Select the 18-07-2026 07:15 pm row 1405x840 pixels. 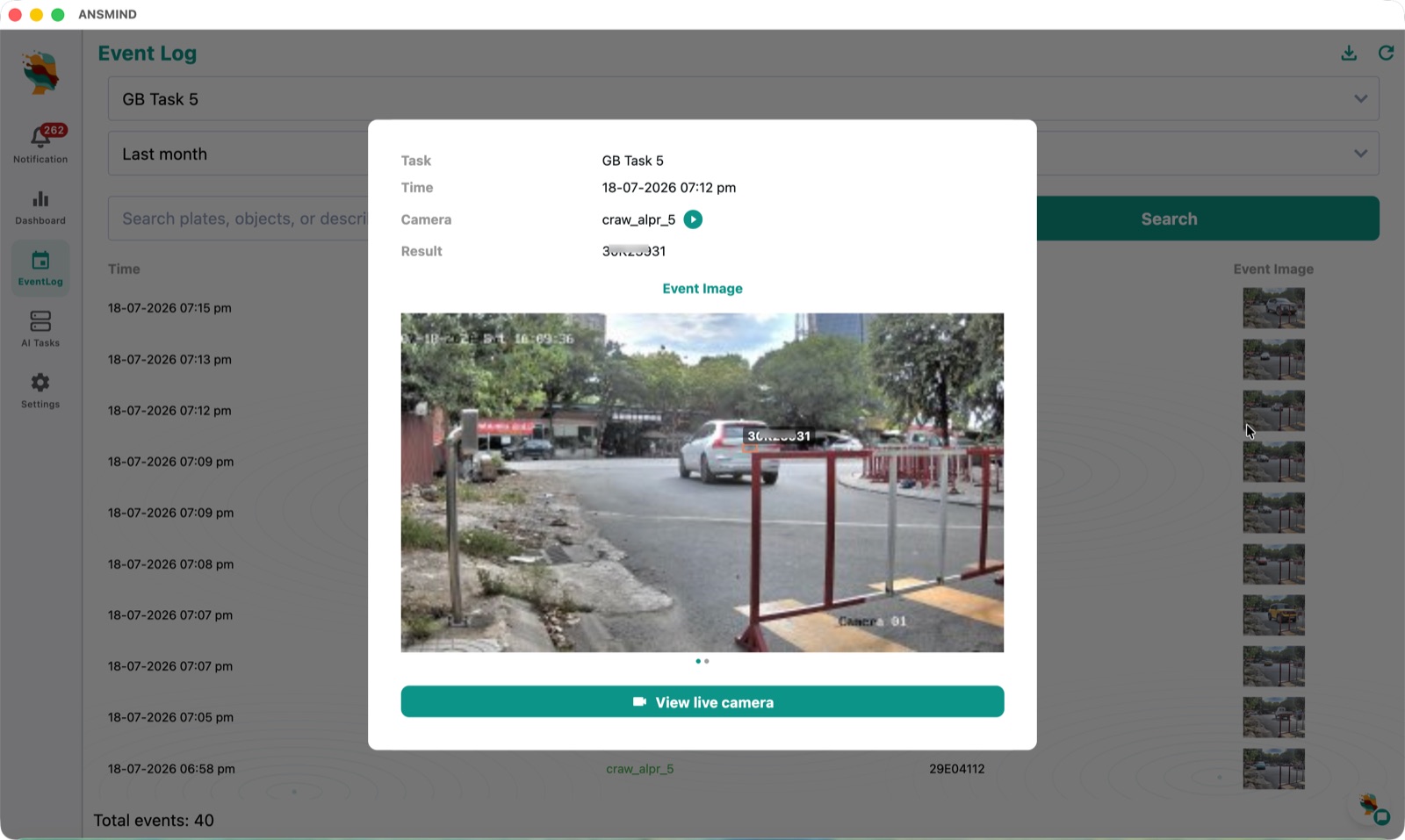pos(169,308)
